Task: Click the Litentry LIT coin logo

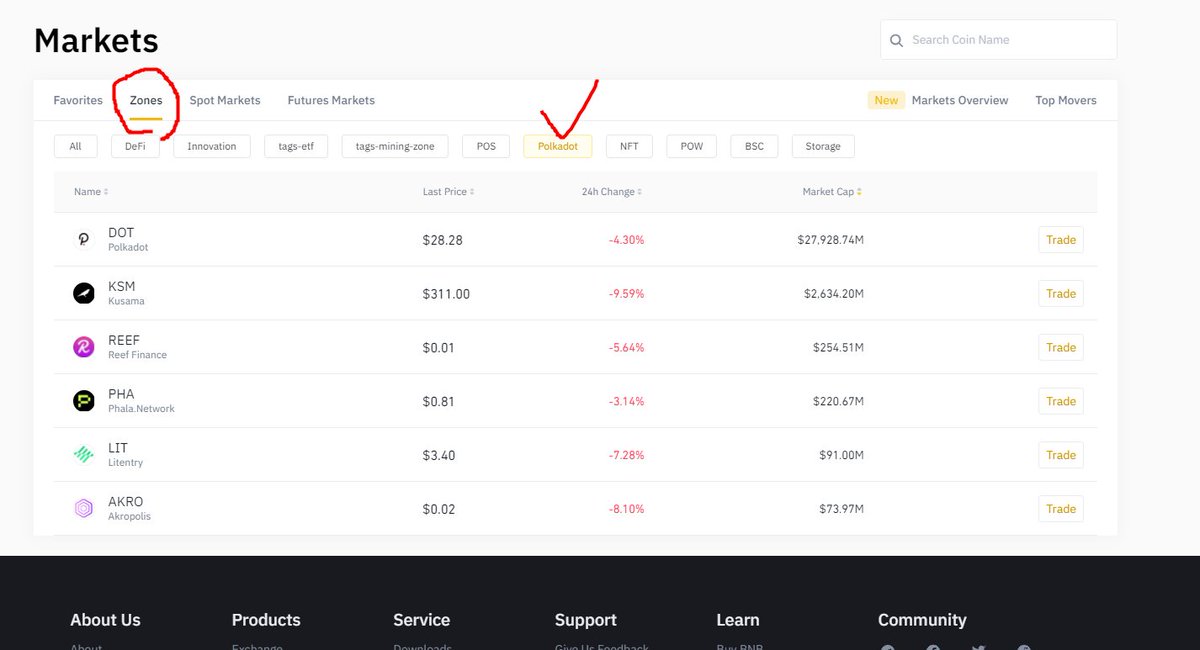Action: click(83, 455)
